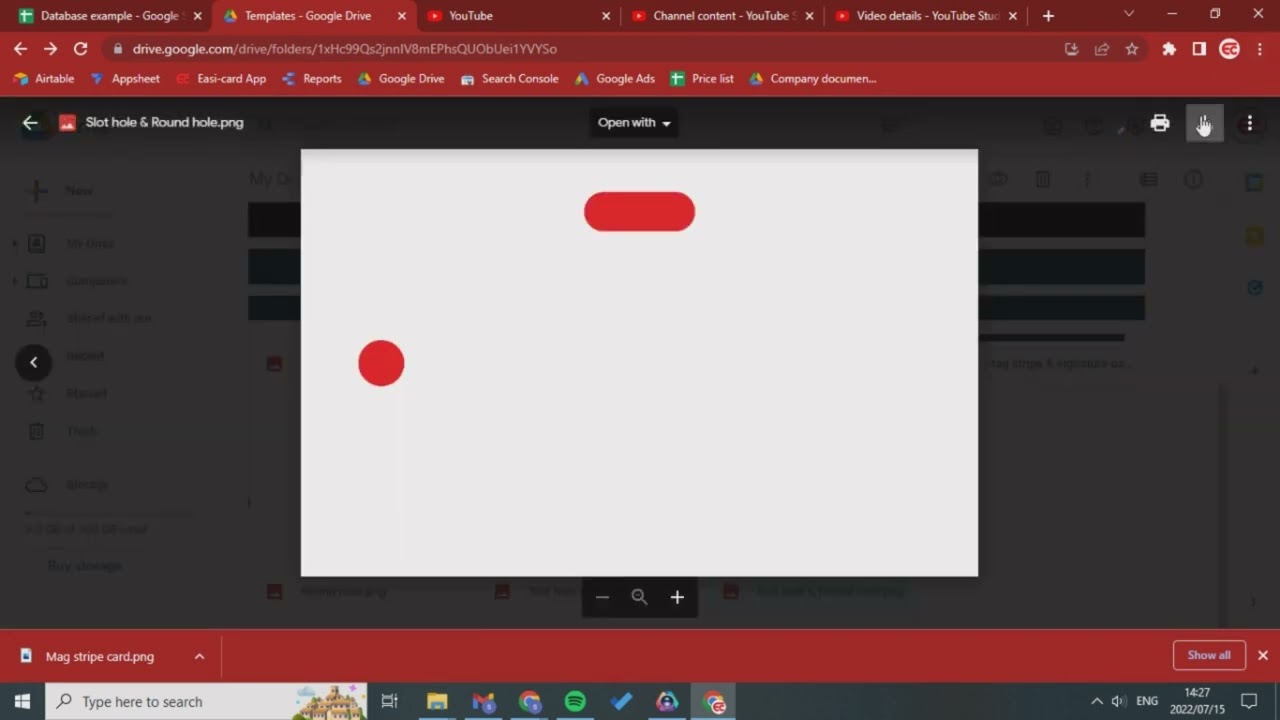This screenshot has height=720, width=1280.
Task: Zoom in using the plus button
Action: pyautogui.click(x=677, y=597)
